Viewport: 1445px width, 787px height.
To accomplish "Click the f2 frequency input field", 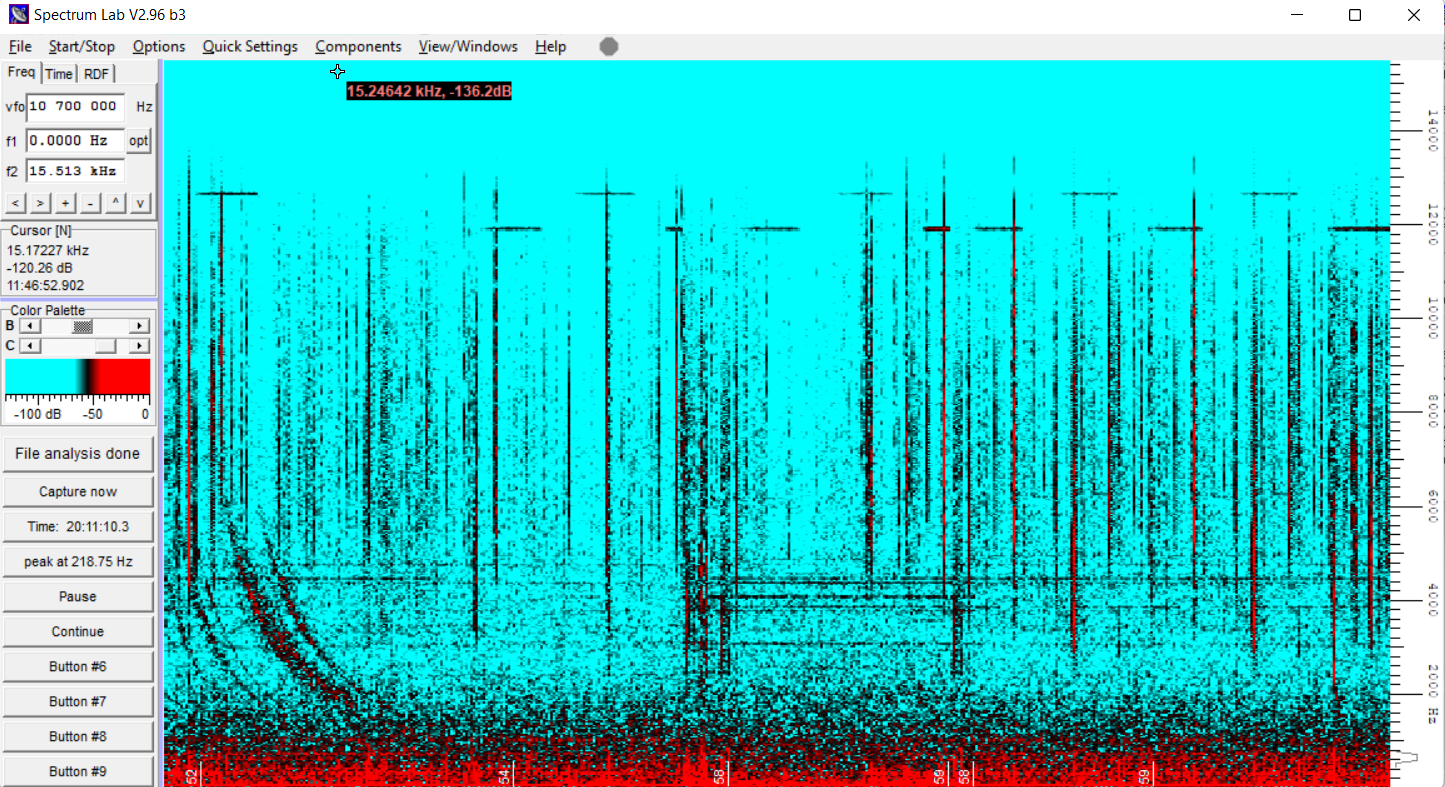I will [x=75, y=171].
